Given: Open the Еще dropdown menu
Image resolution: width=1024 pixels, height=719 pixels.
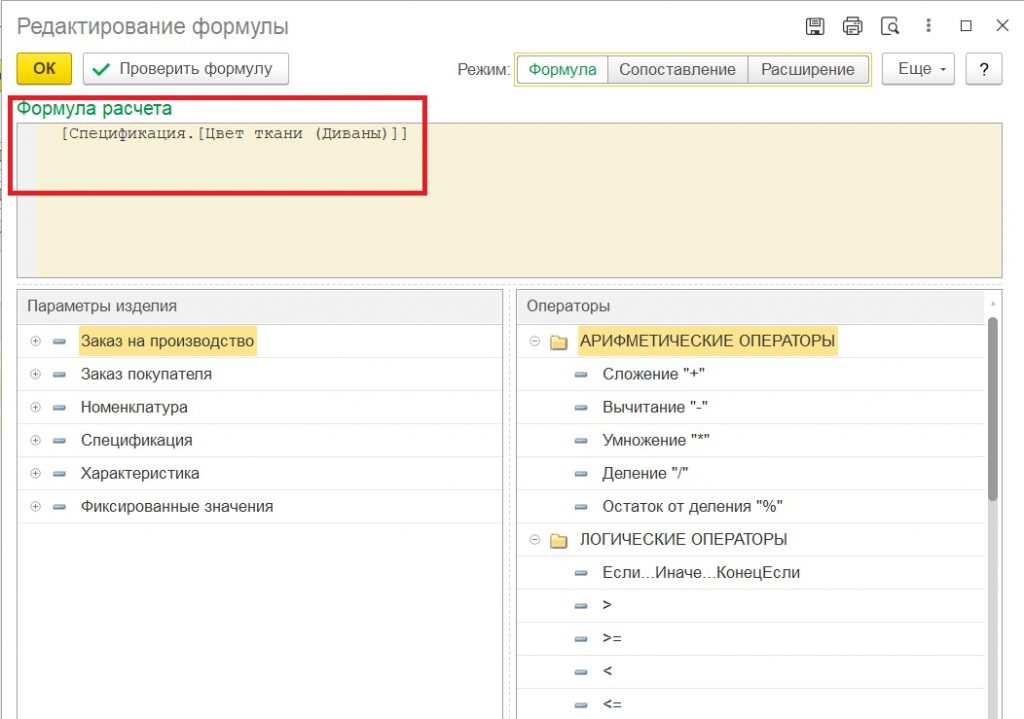Looking at the screenshot, I should click(x=918, y=69).
